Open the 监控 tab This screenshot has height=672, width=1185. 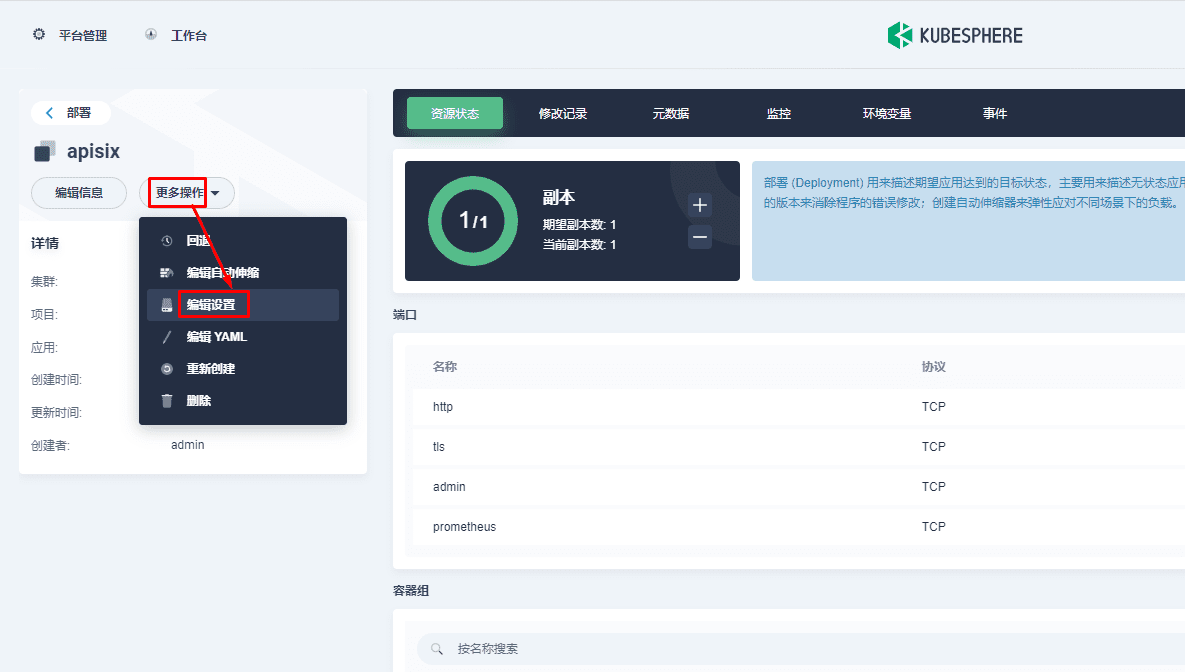pos(779,113)
